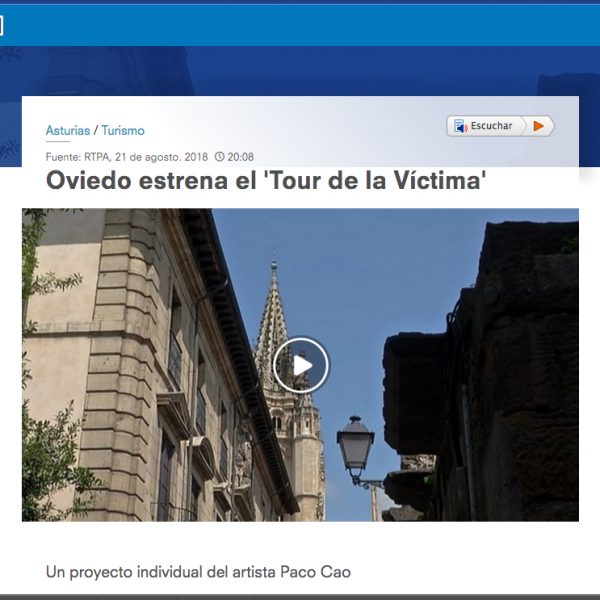Click the stone building facade in the video

tap(126, 365)
